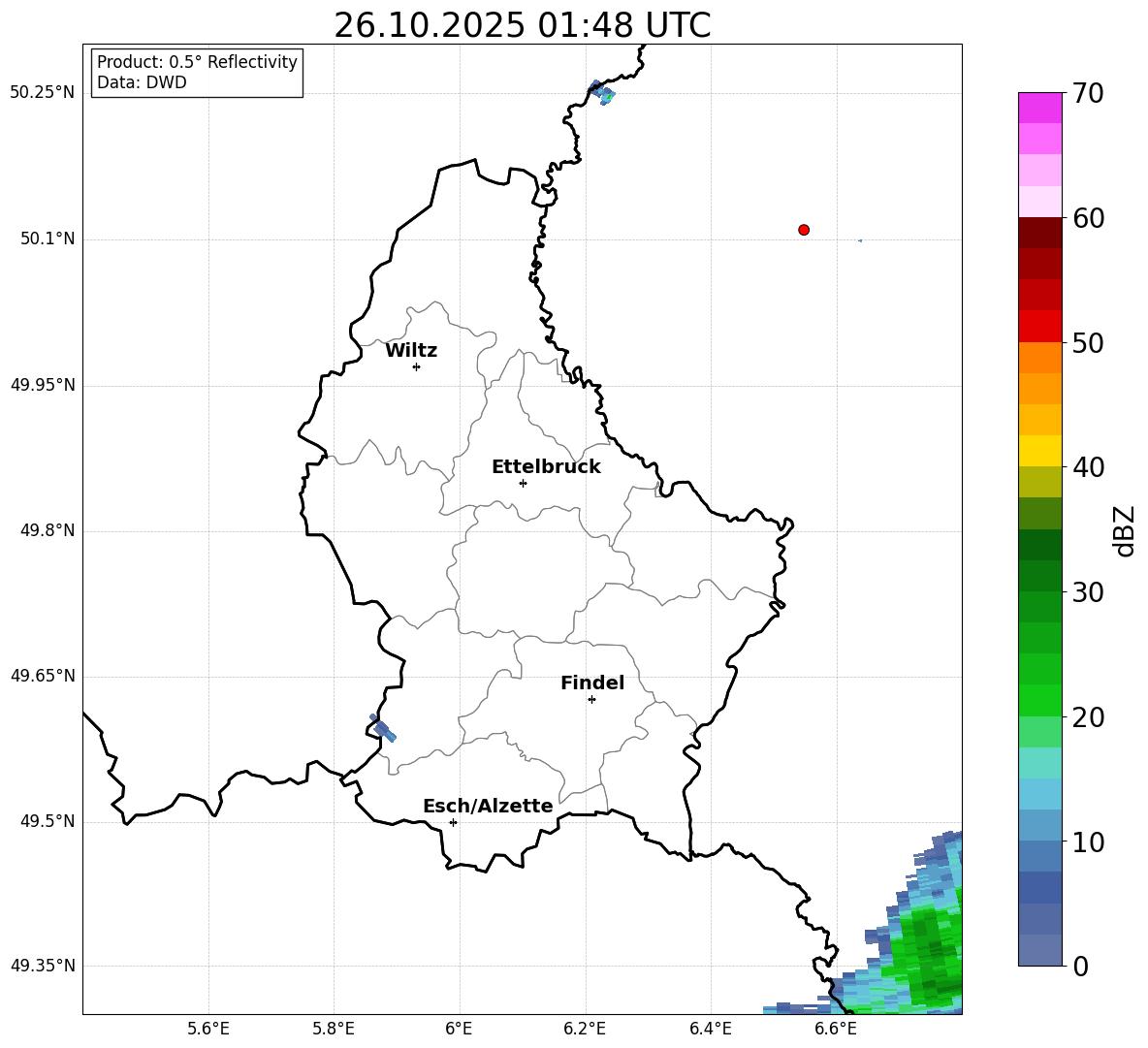Select the Esch/Alzette label
This screenshot has width=1148, height=1048.
pyautogui.click(x=488, y=806)
